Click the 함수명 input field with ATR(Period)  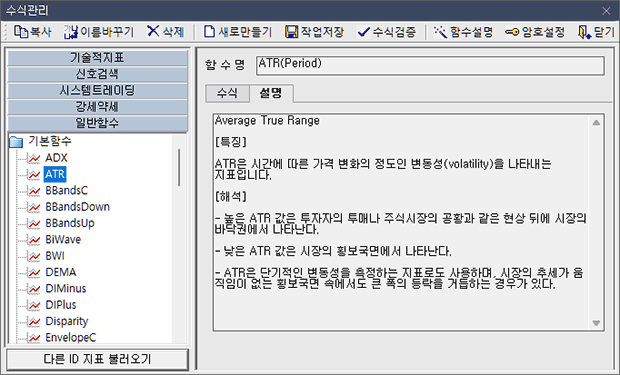430,65
